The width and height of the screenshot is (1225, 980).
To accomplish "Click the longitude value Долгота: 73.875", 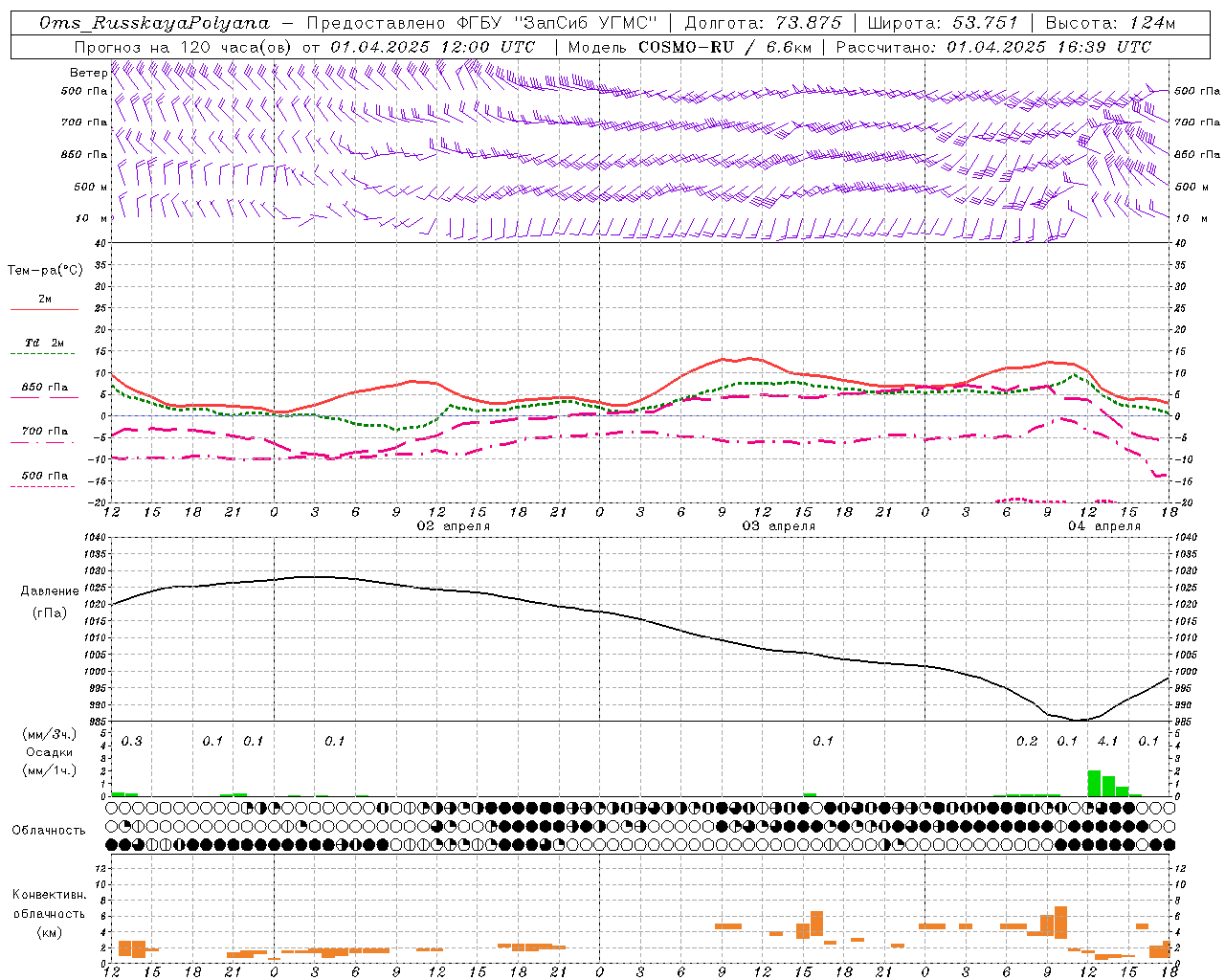I will [764, 23].
